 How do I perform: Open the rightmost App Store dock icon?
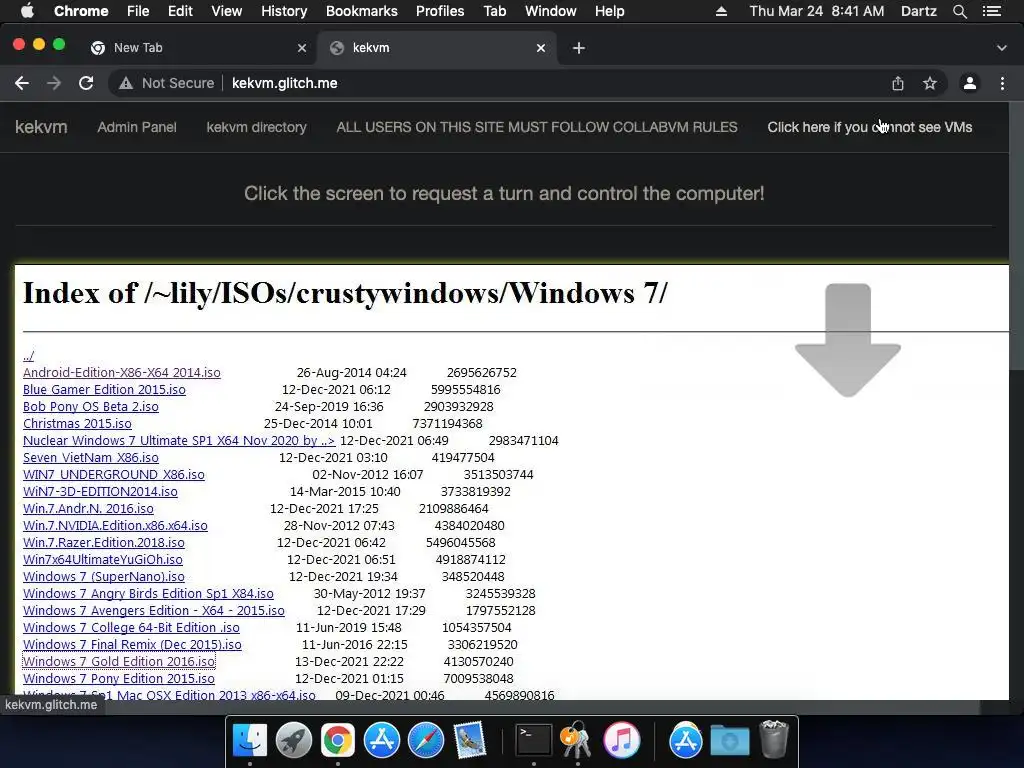coord(686,741)
